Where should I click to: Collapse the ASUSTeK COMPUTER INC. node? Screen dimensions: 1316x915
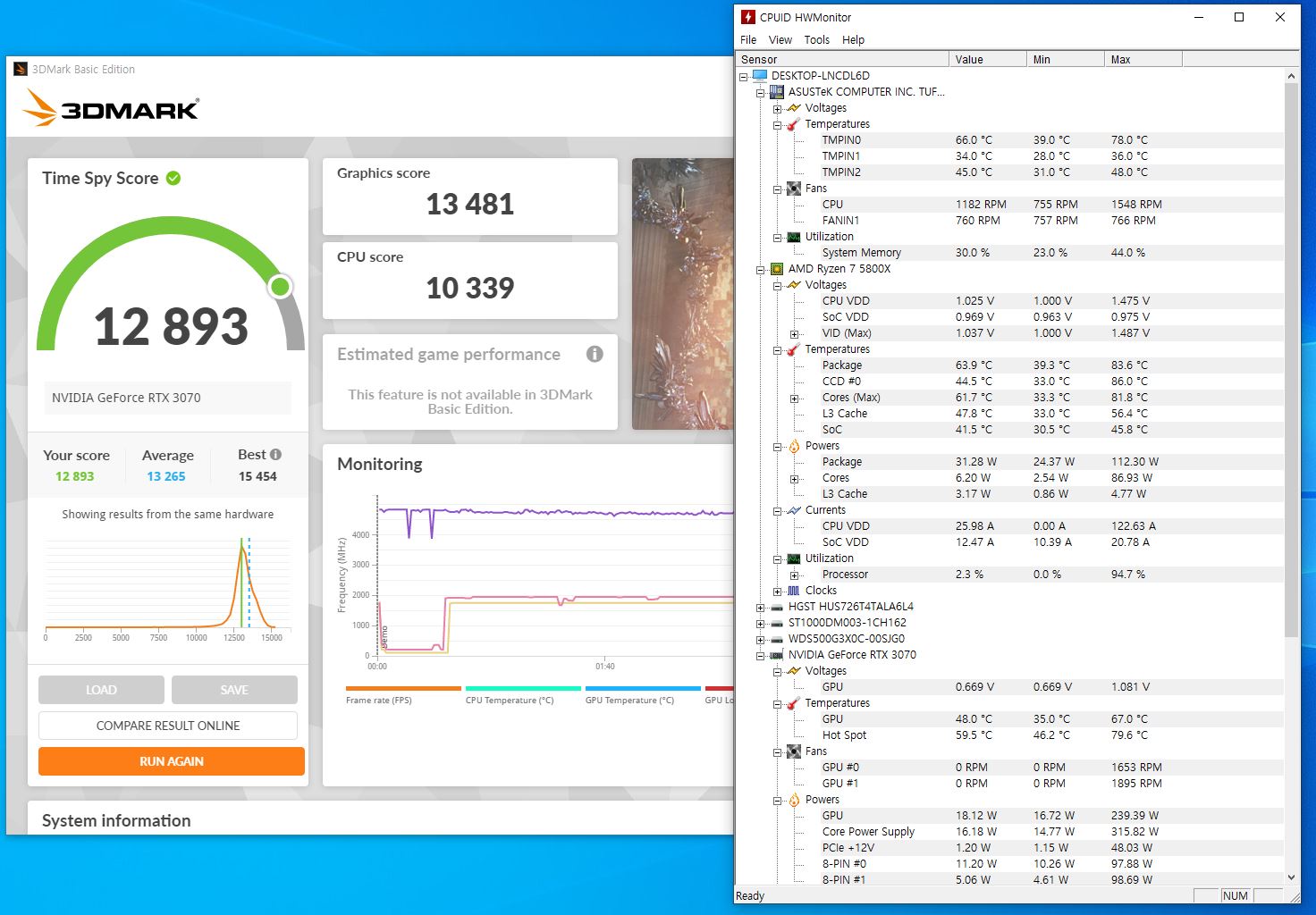(x=760, y=92)
